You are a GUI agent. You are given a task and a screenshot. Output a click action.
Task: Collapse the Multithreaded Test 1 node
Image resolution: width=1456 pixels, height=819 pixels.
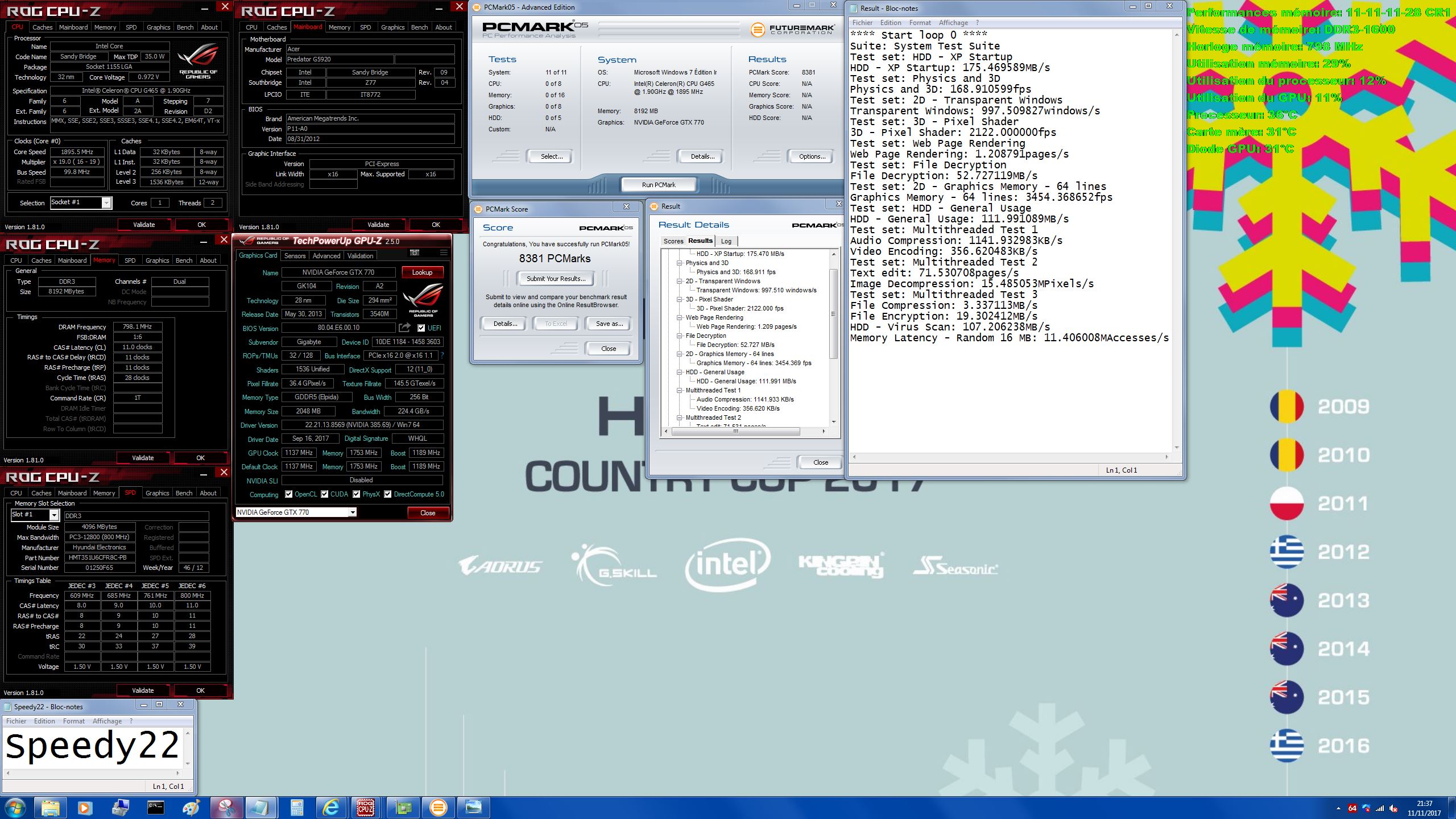click(x=679, y=391)
